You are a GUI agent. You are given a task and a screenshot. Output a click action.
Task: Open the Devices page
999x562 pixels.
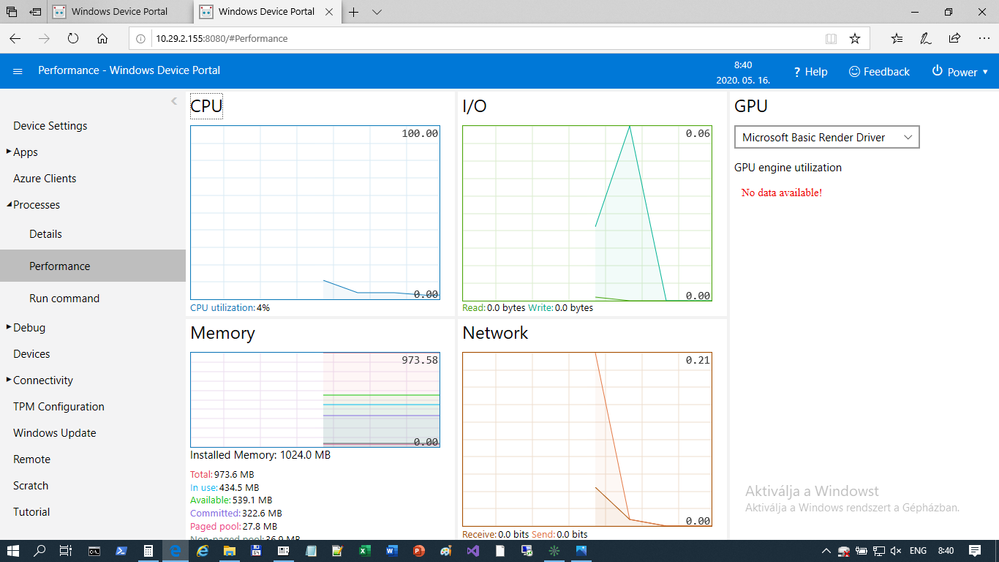click(x=32, y=354)
